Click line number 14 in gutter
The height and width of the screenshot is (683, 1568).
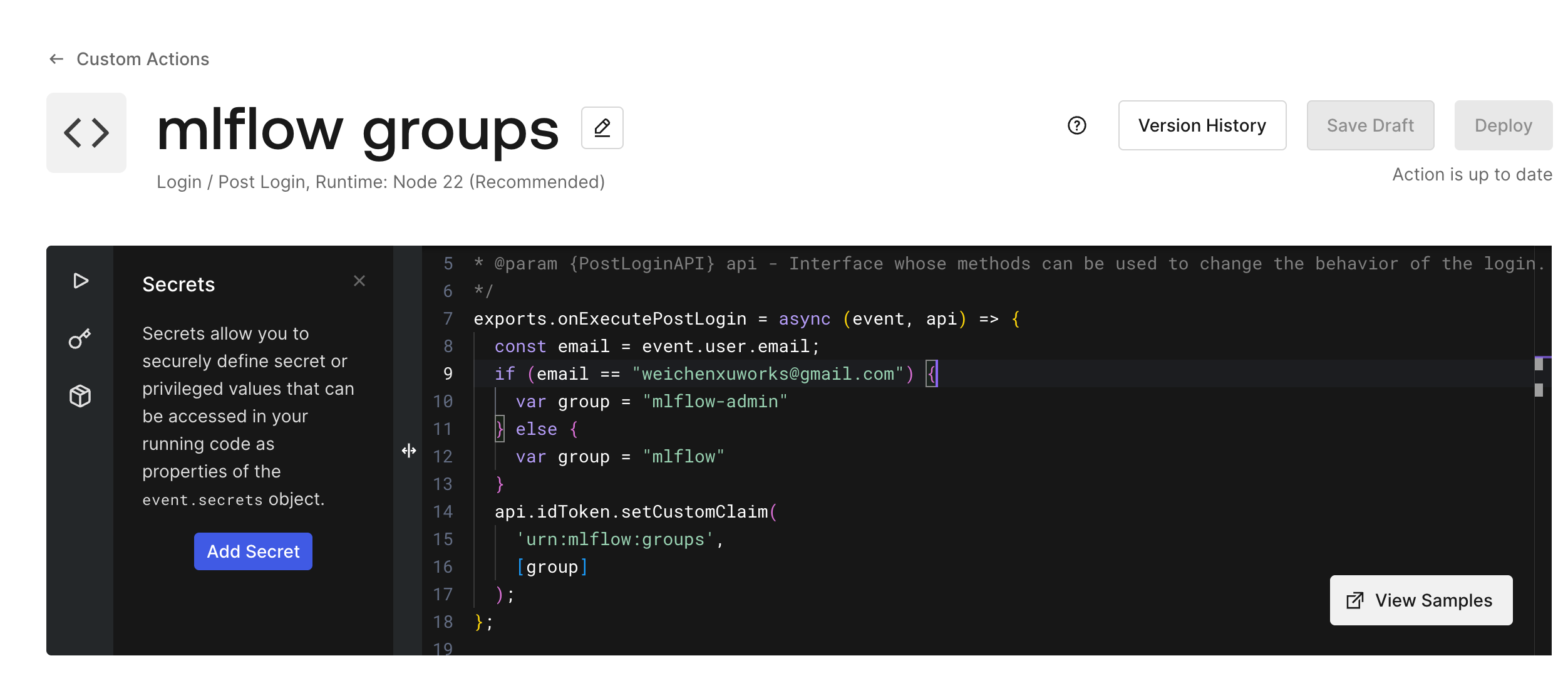click(x=443, y=512)
